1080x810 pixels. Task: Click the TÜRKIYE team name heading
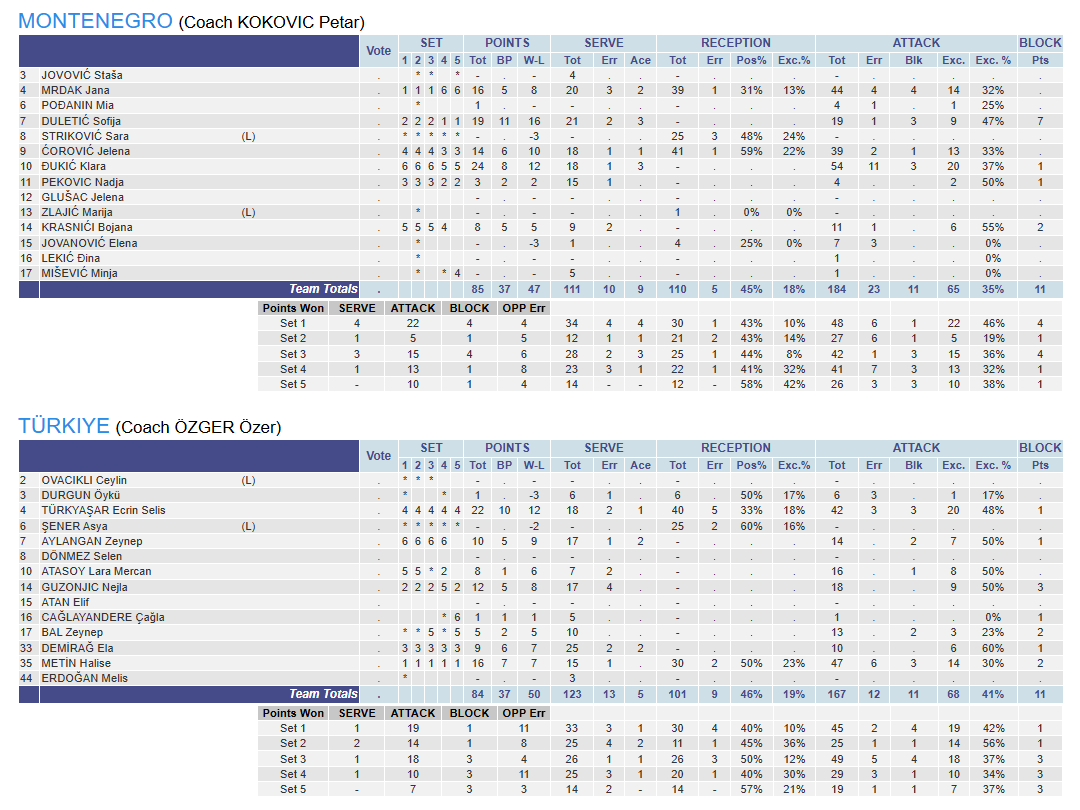[x=63, y=427]
